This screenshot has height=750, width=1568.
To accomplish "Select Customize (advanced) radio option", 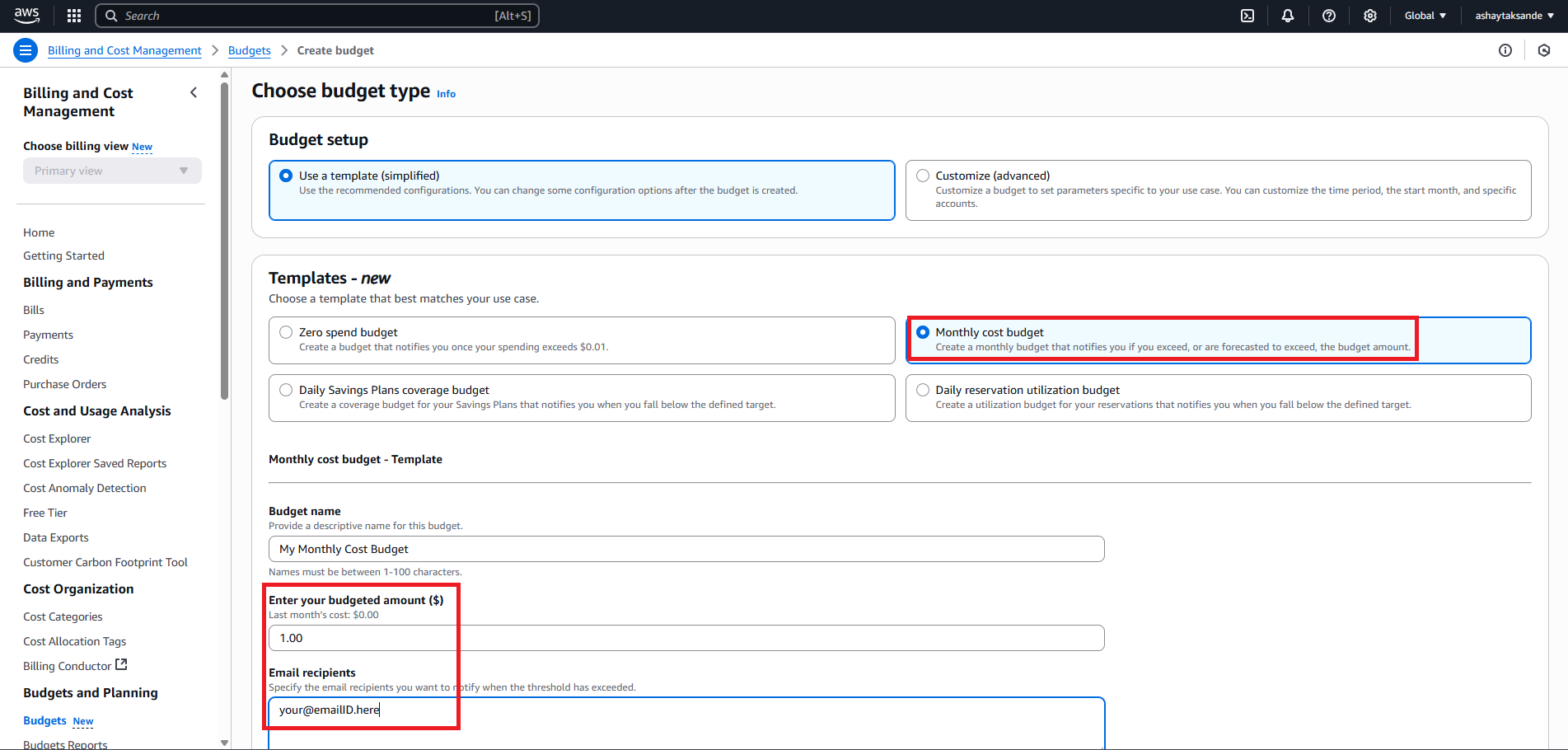I will 923,176.
